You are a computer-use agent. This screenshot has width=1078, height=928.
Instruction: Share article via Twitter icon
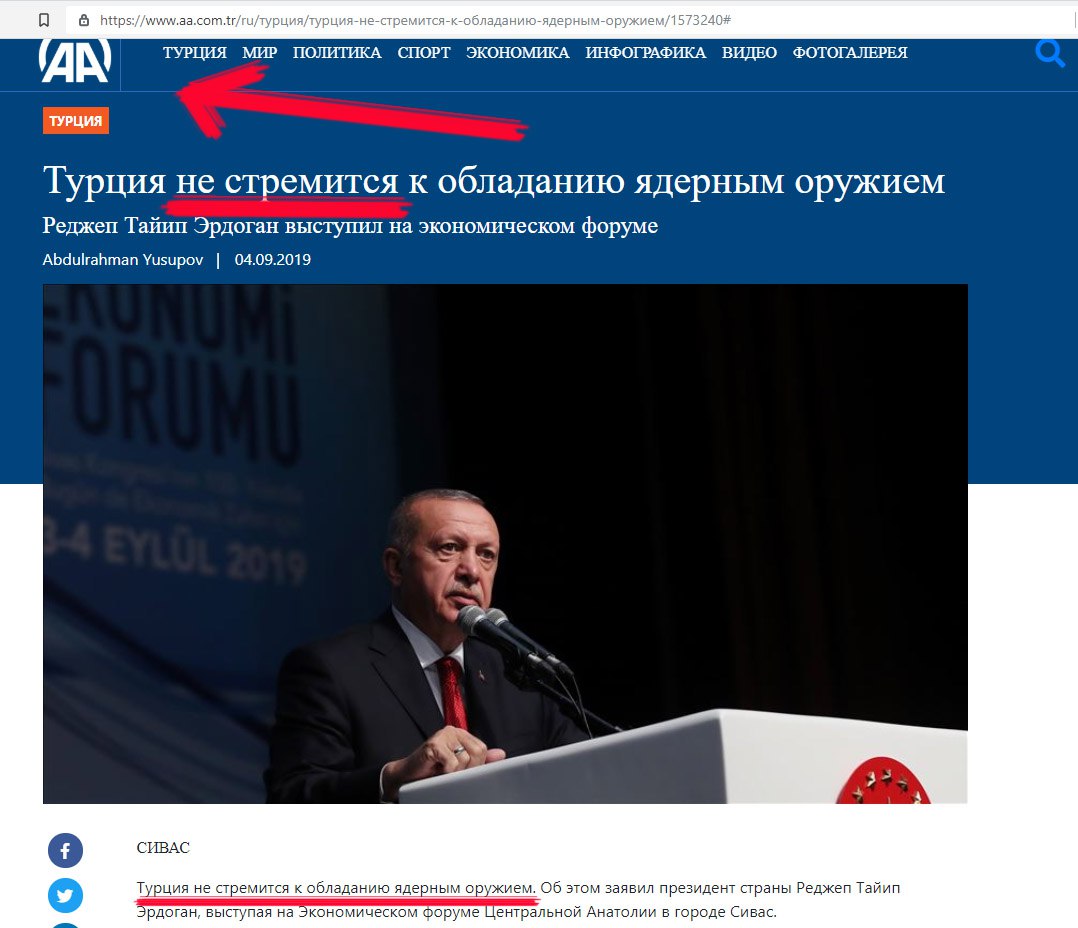click(x=65, y=896)
